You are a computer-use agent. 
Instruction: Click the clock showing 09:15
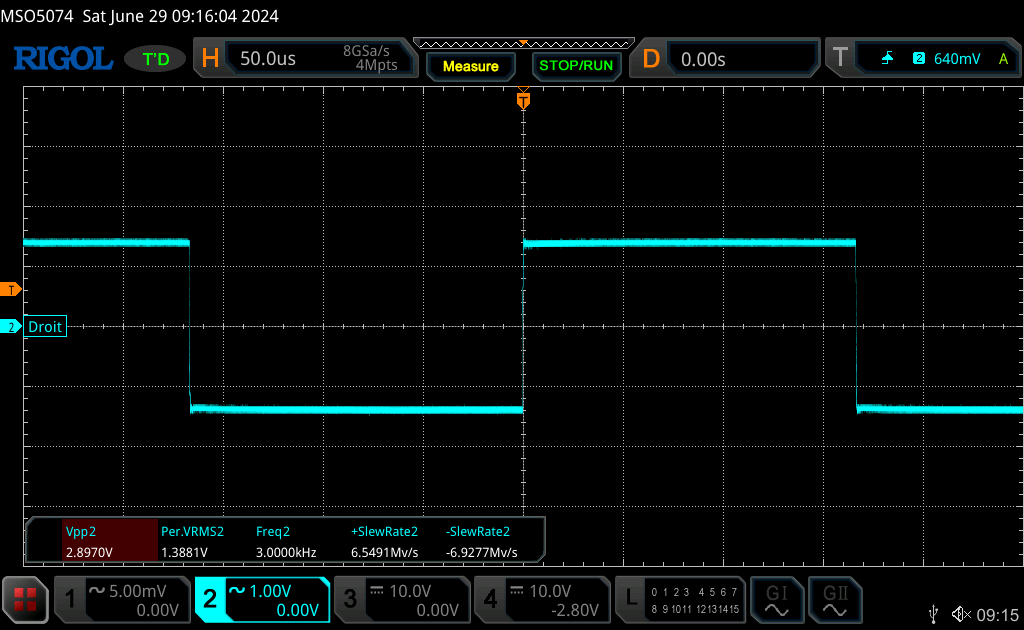(x=997, y=614)
